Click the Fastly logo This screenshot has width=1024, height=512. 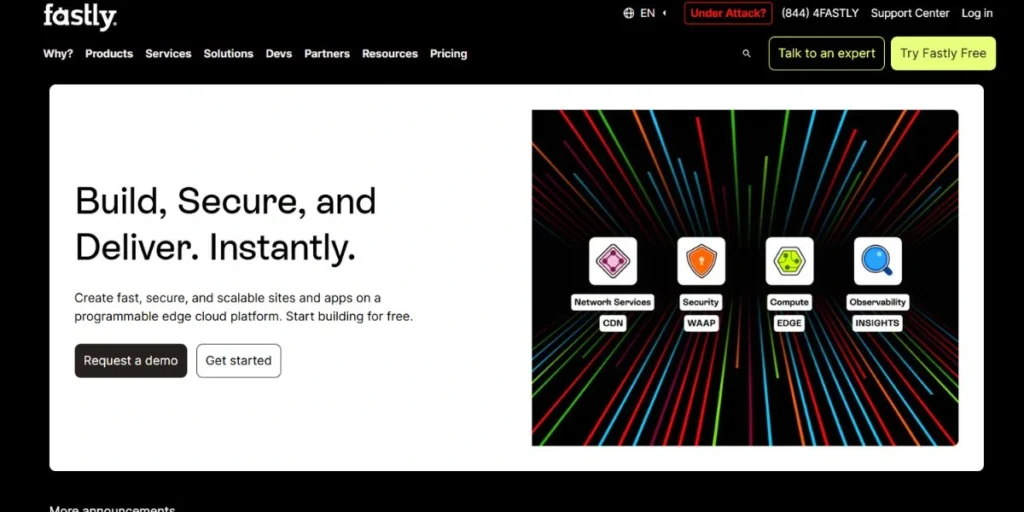pyautogui.click(x=80, y=16)
